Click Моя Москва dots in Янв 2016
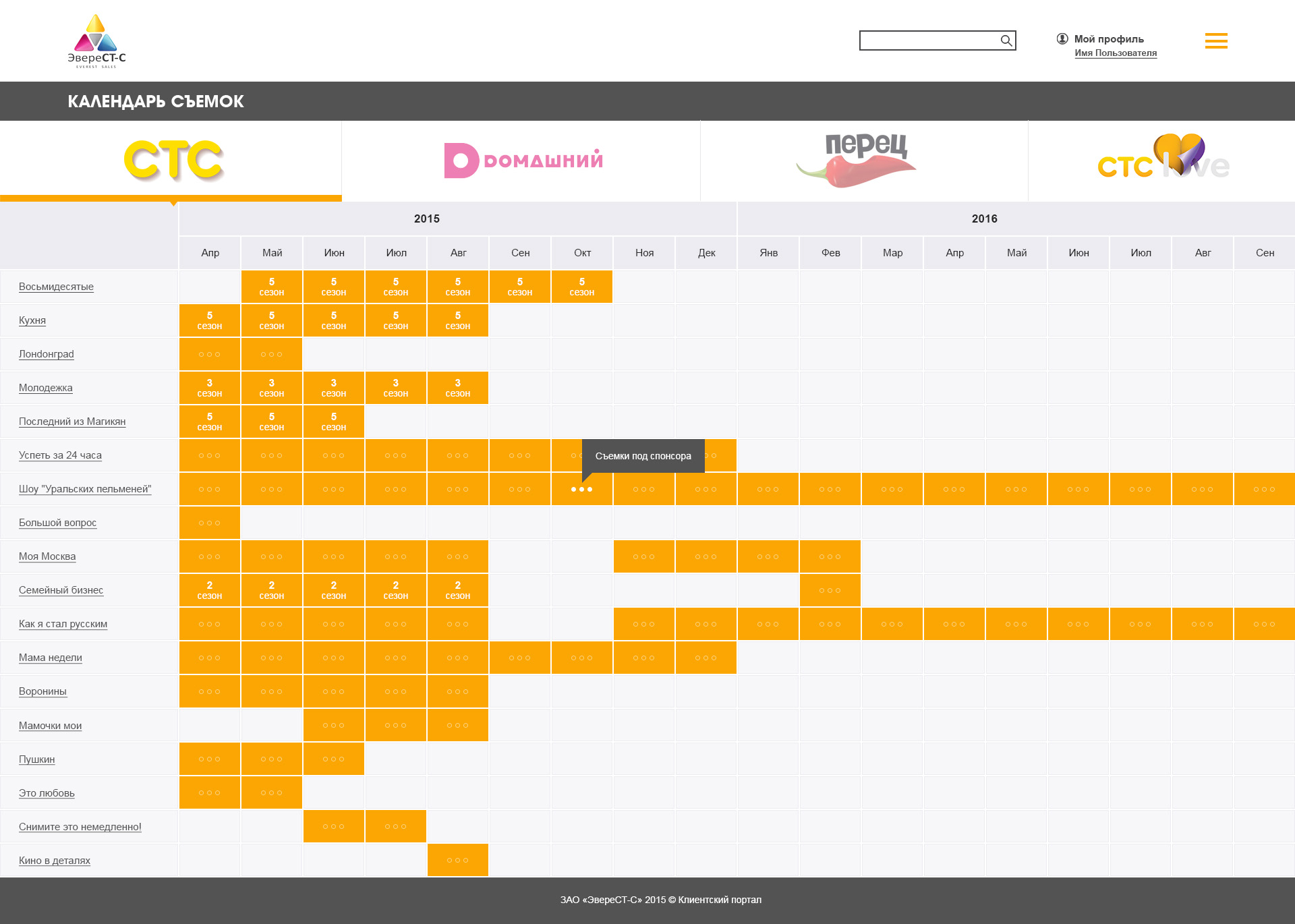 coord(768,556)
